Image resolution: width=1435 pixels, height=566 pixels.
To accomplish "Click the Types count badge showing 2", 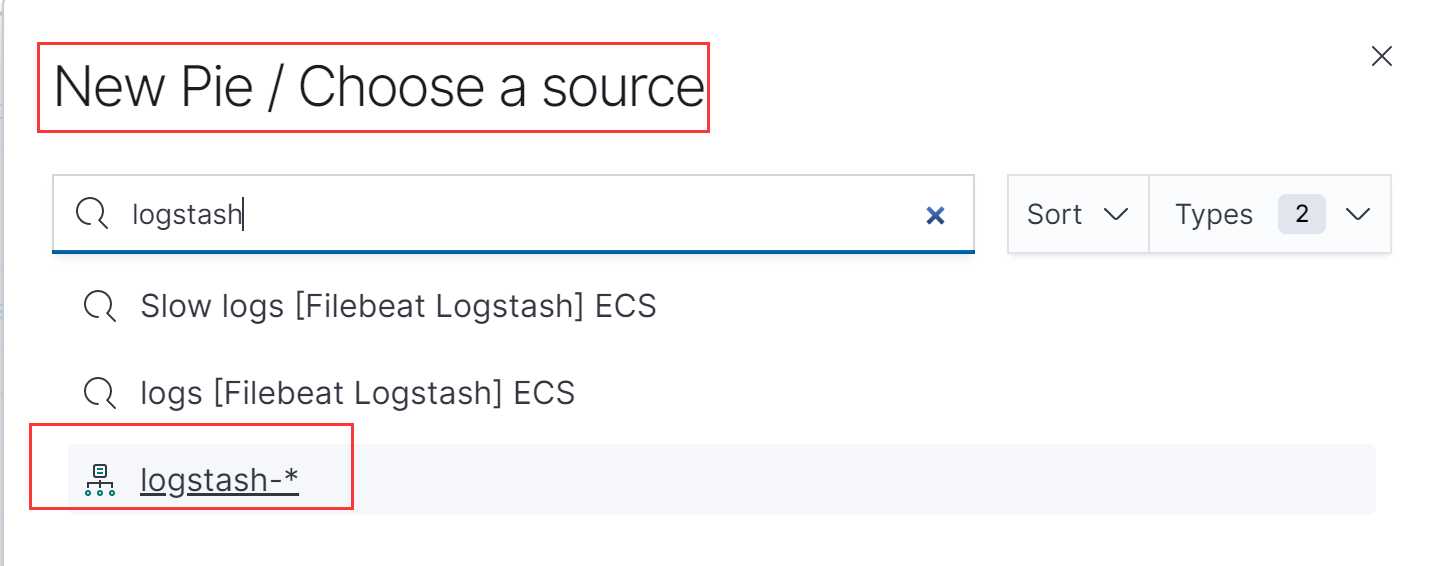I will click(x=1301, y=214).
